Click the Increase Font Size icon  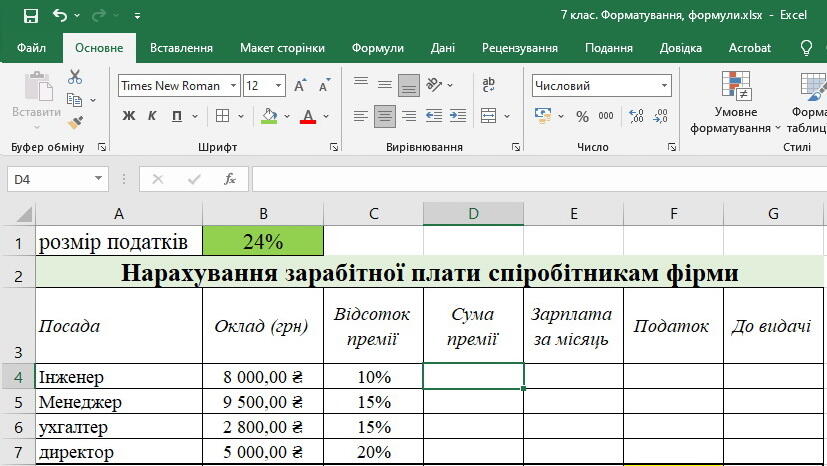300,85
